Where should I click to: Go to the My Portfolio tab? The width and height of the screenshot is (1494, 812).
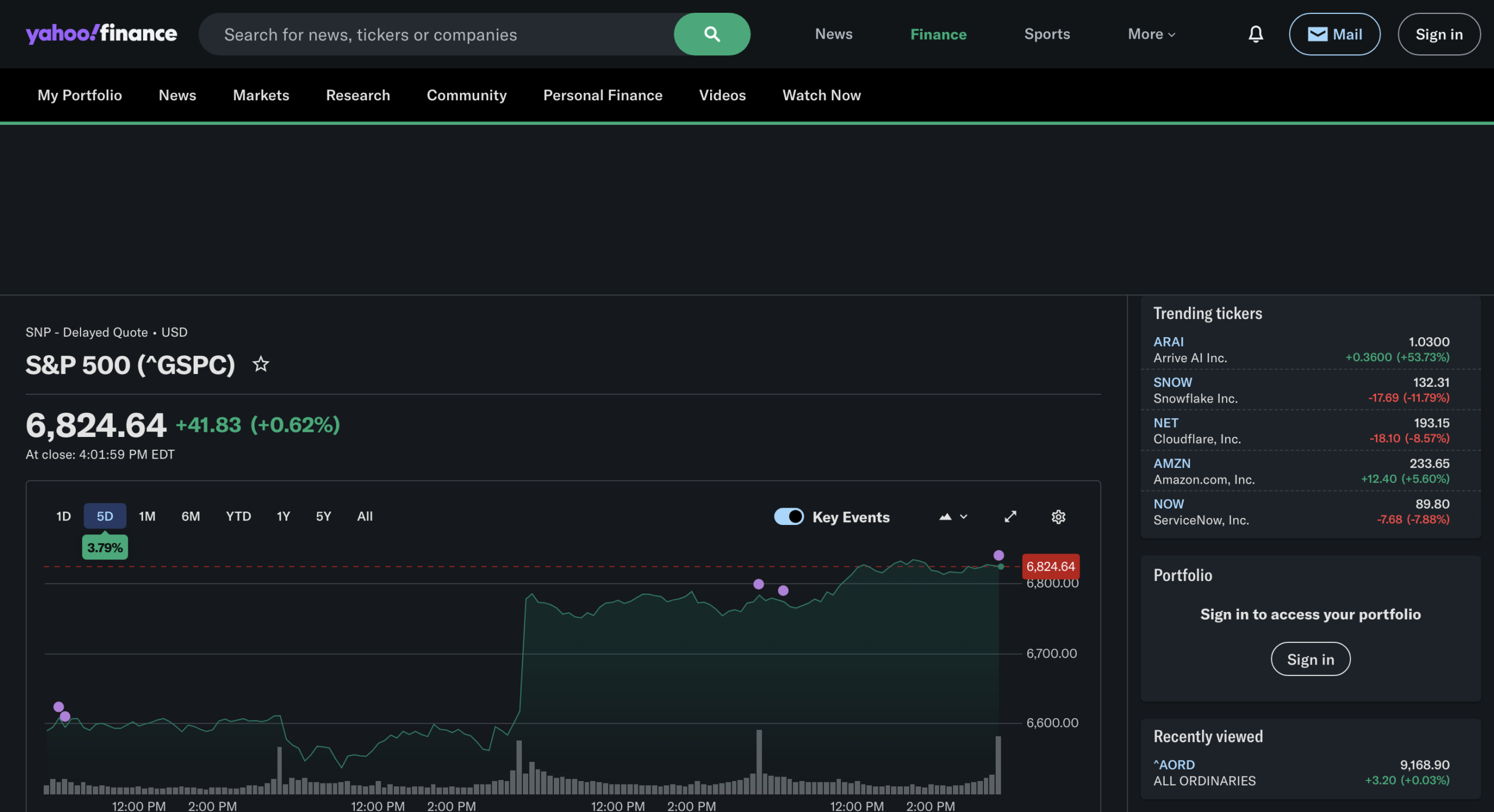click(80, 95)
